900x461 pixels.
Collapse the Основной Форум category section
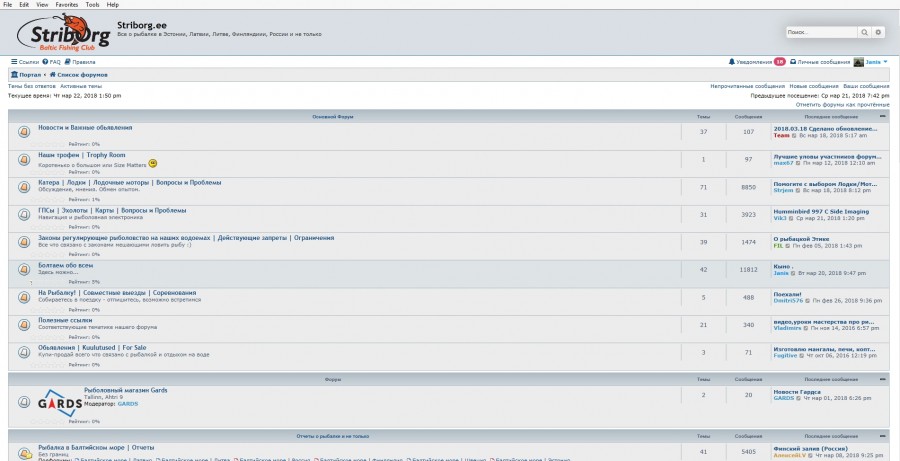click(882, 116)
